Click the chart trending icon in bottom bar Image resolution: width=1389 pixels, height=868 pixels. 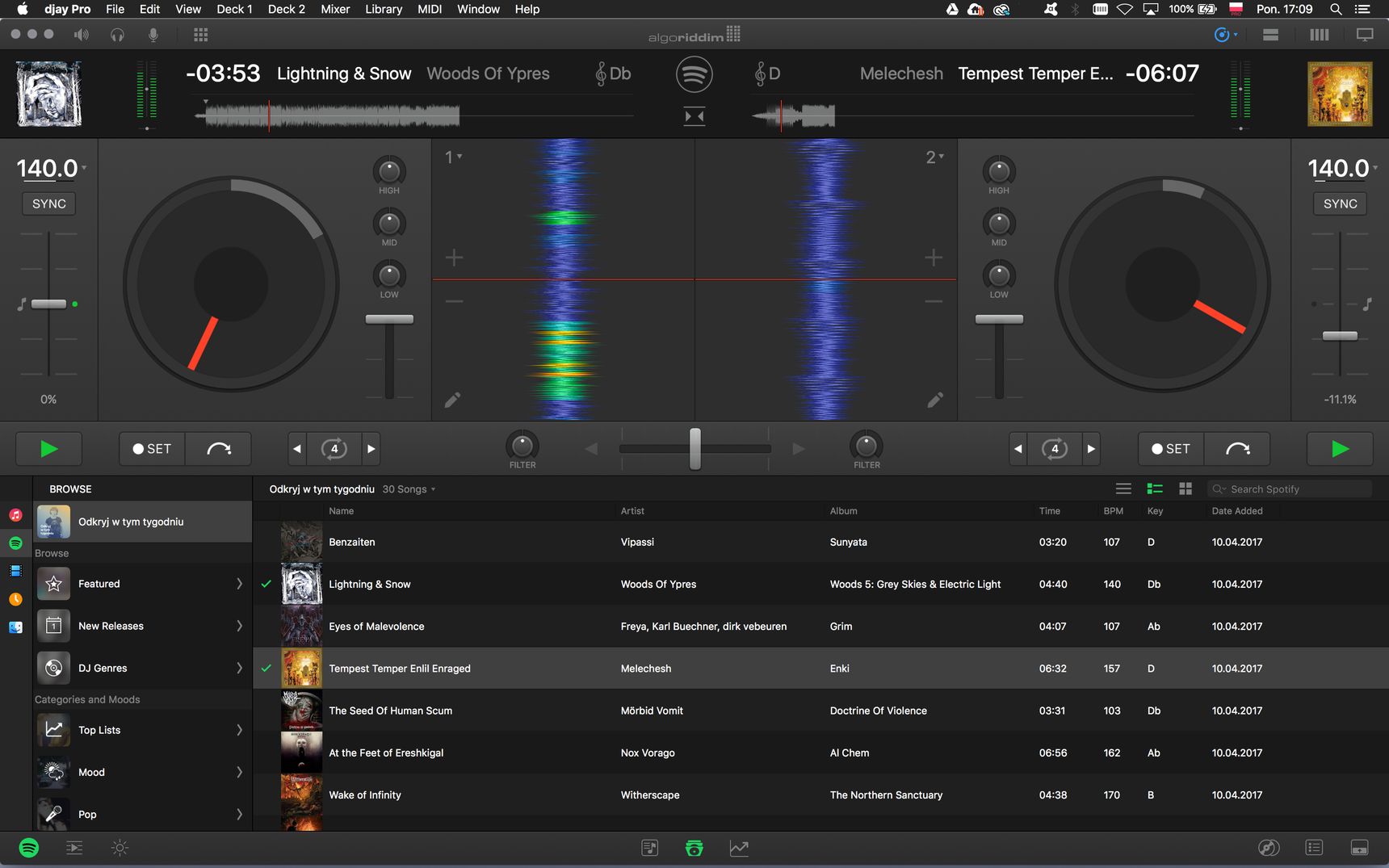(739, 848)
